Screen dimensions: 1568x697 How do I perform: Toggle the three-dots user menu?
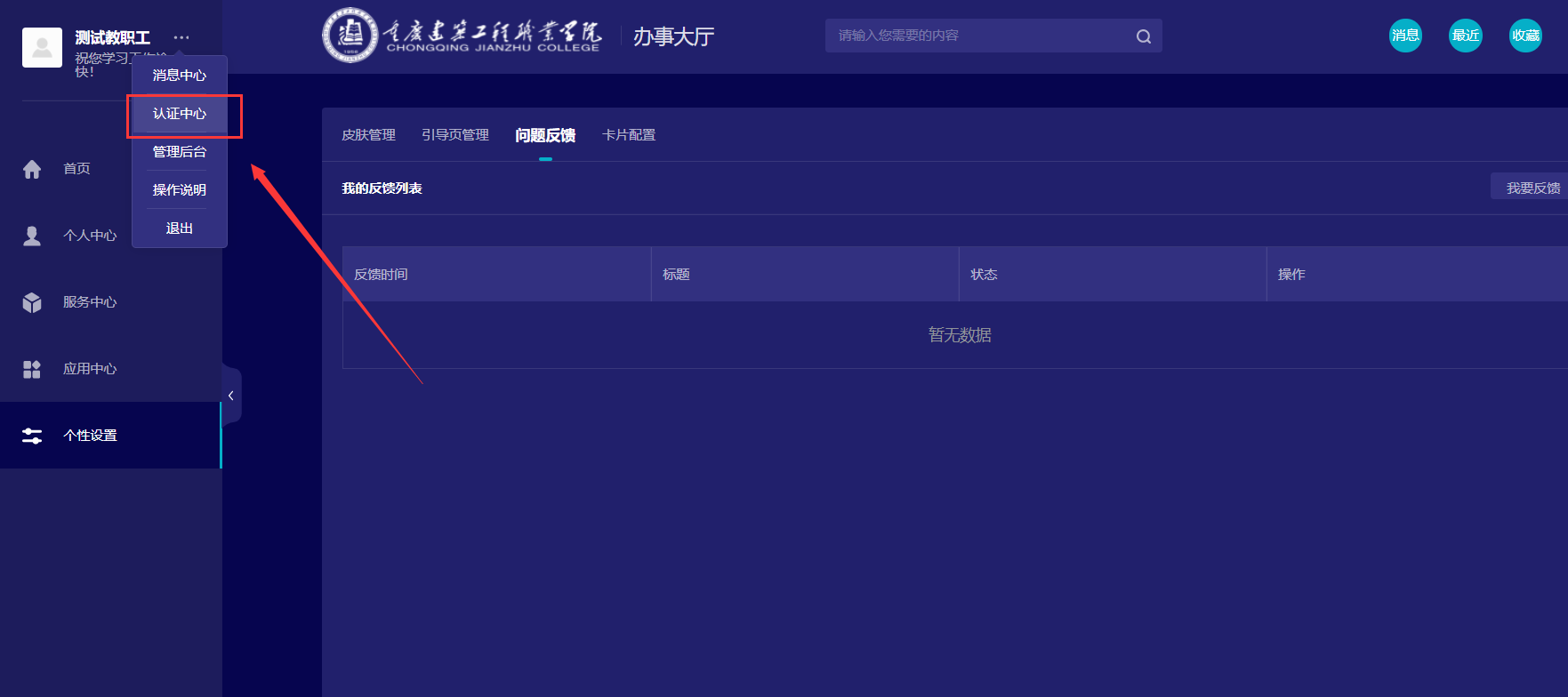tap(181, 37)
